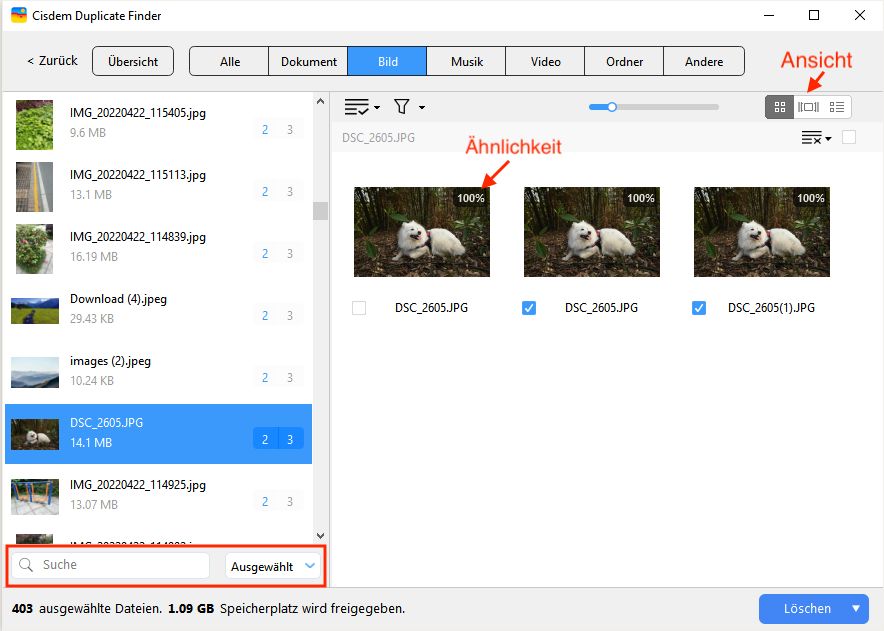
Task: Focus the Suche search field
Action: pyautogui.click(x=110, y=565)
